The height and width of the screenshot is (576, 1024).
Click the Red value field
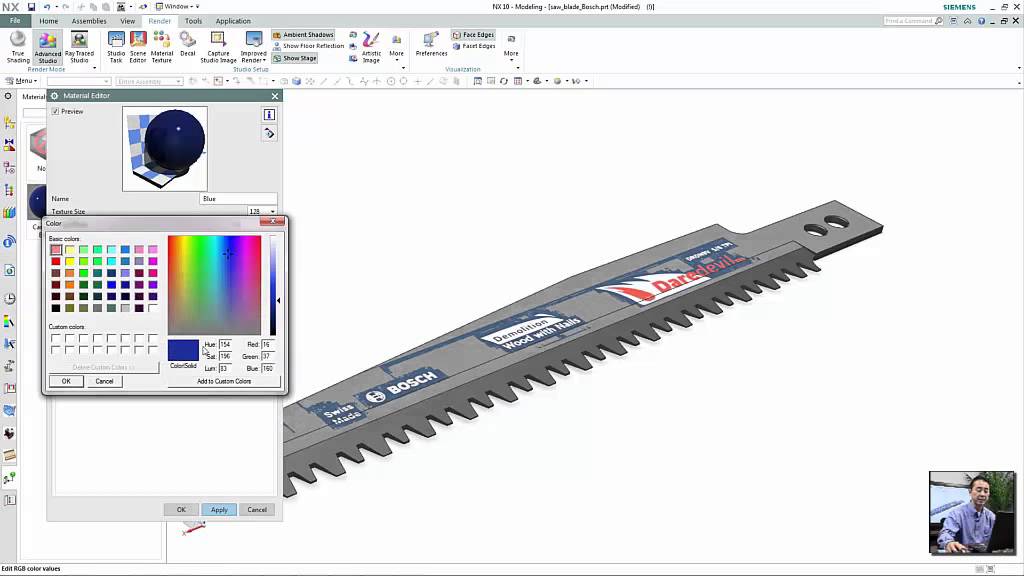(268, 344)
